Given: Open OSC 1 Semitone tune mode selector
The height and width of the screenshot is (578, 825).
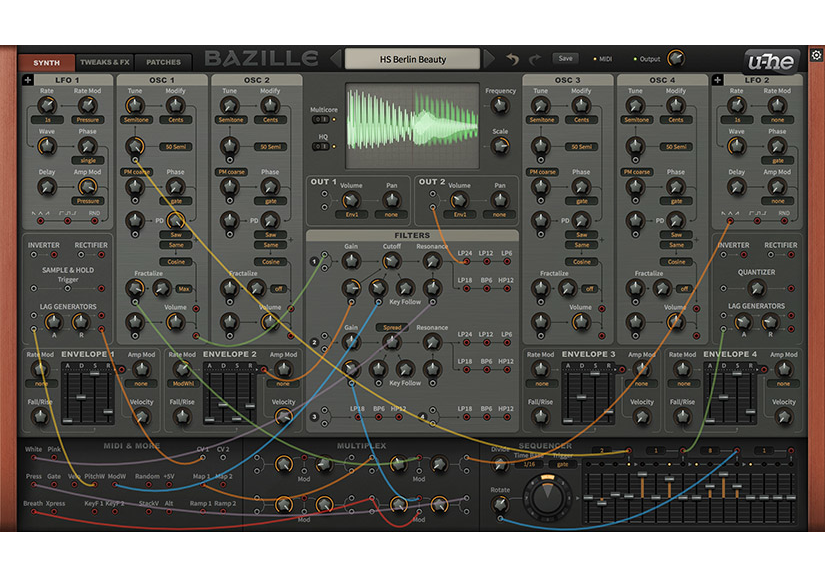Looking at the screenshot, I should point(136,120).
